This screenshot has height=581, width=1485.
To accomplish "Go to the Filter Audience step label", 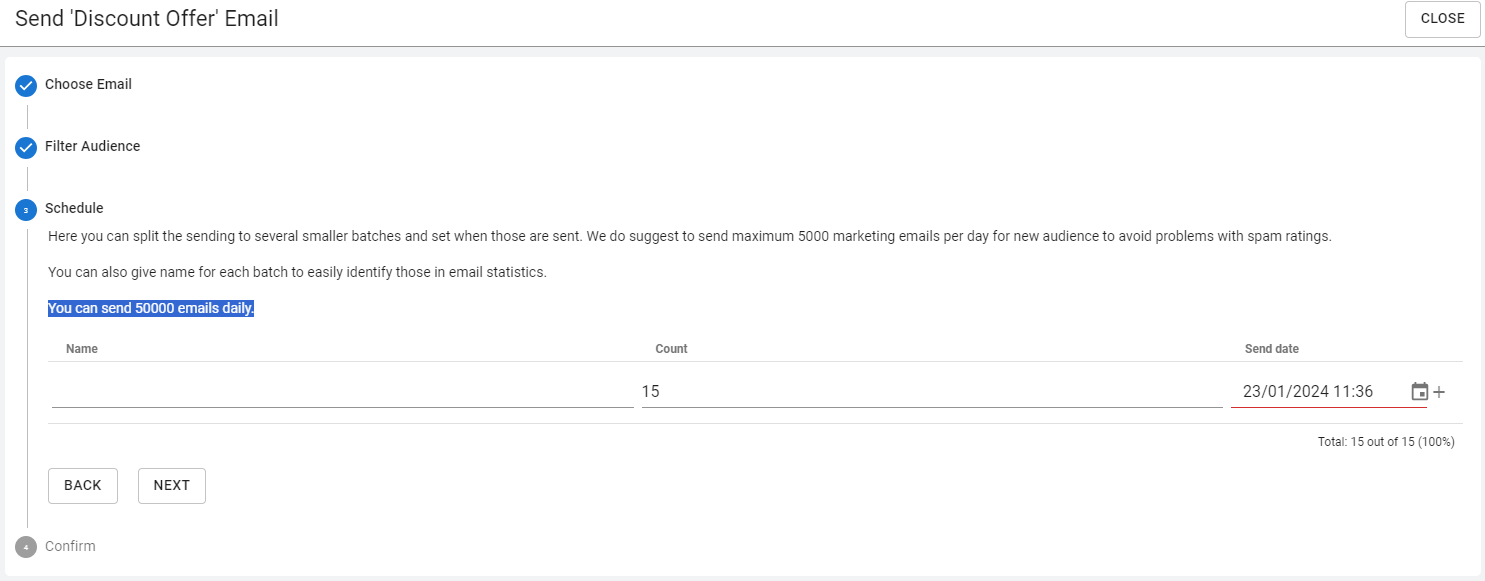I will [92, 147].
